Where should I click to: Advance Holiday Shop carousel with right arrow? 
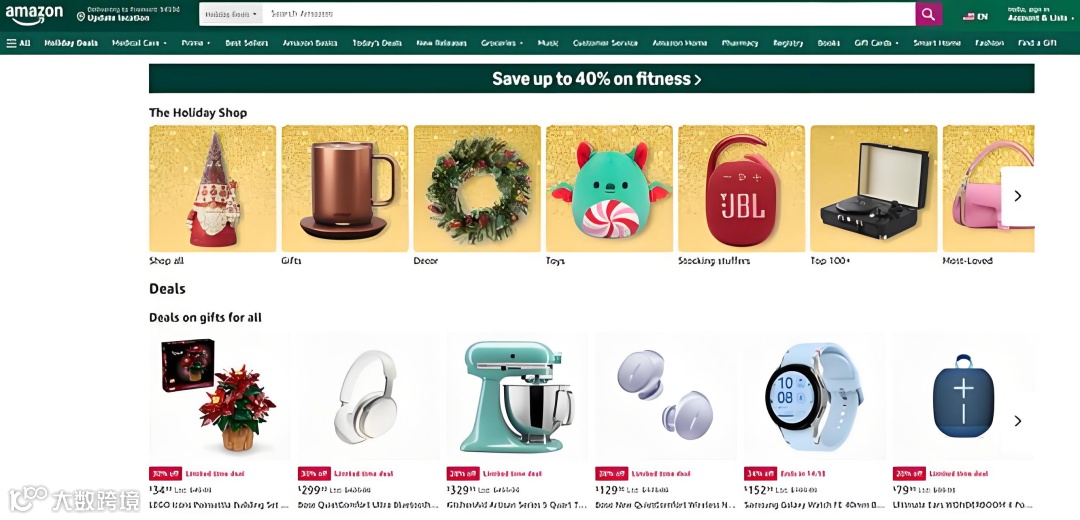point(1017,196)
